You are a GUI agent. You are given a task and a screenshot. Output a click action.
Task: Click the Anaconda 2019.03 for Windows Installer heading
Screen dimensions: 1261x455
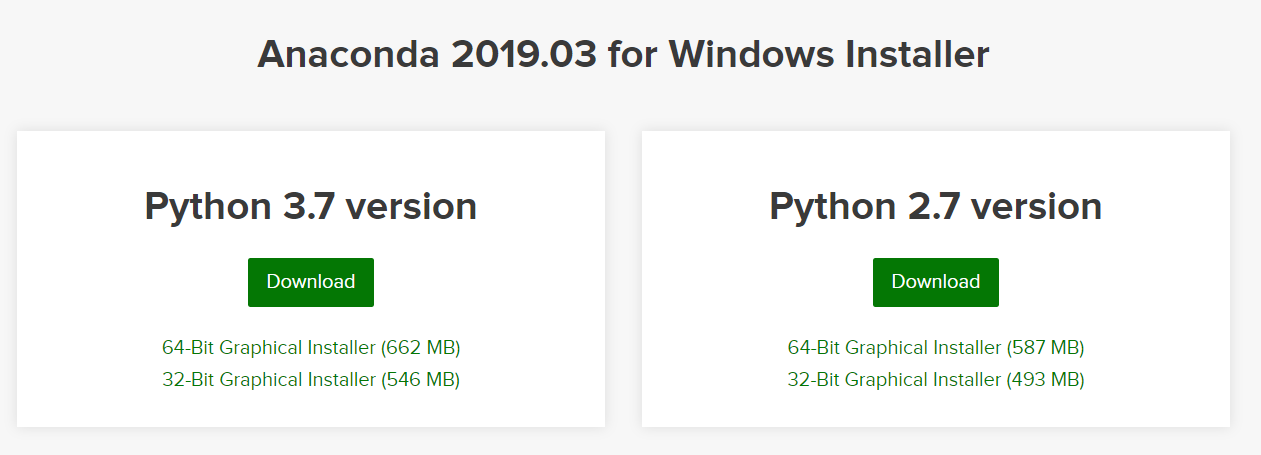[622, 54]
